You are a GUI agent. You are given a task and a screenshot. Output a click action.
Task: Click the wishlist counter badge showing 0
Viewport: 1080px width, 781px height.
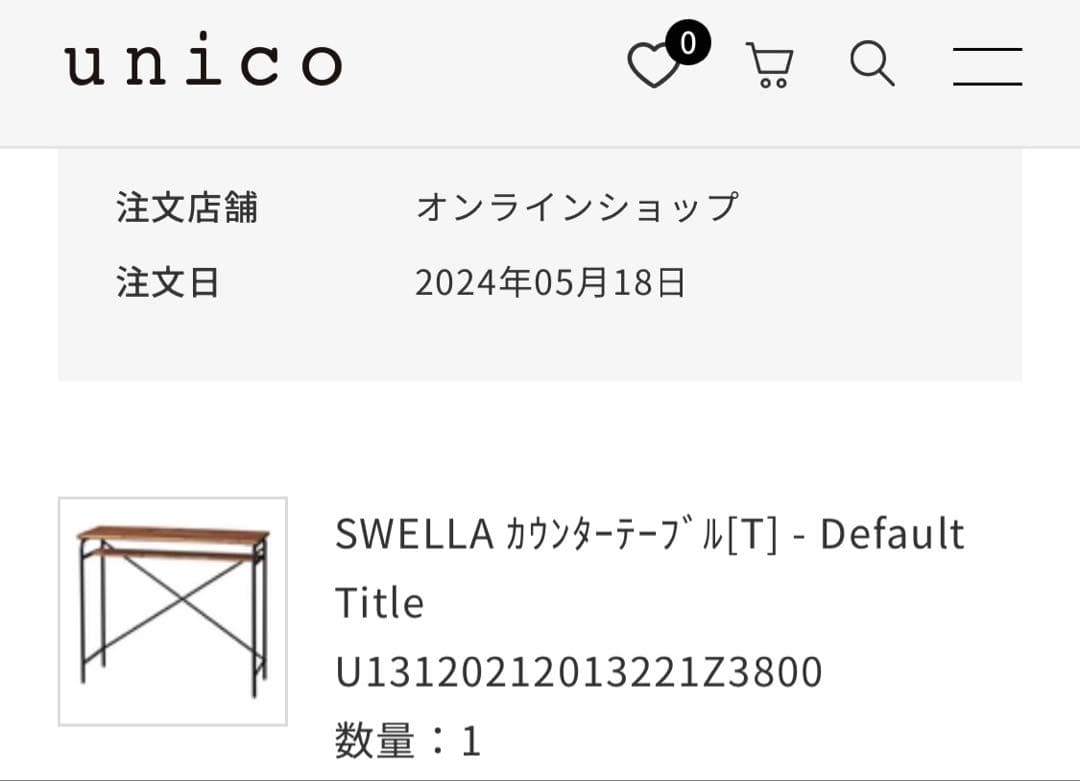pyautogui.click(x=689, y=43)
